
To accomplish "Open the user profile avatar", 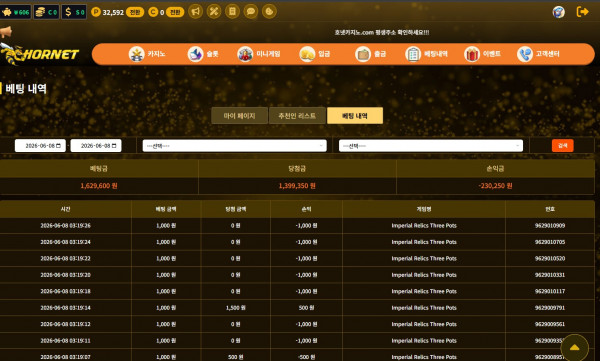I will 559,12.
